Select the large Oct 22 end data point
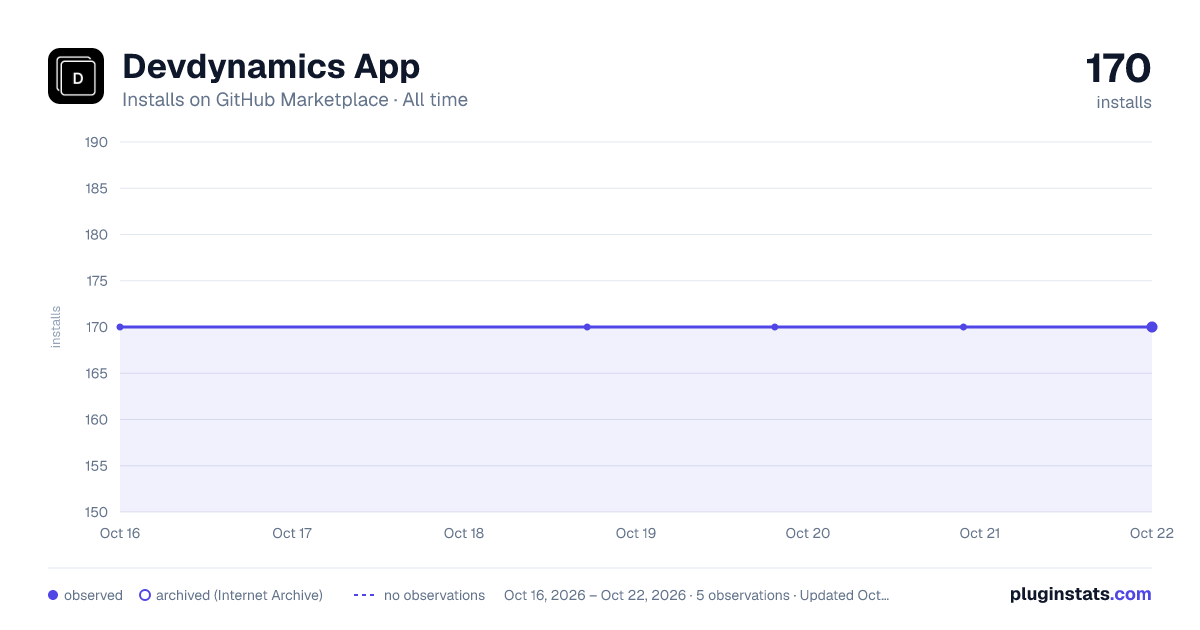 [x=1152, y=327]
